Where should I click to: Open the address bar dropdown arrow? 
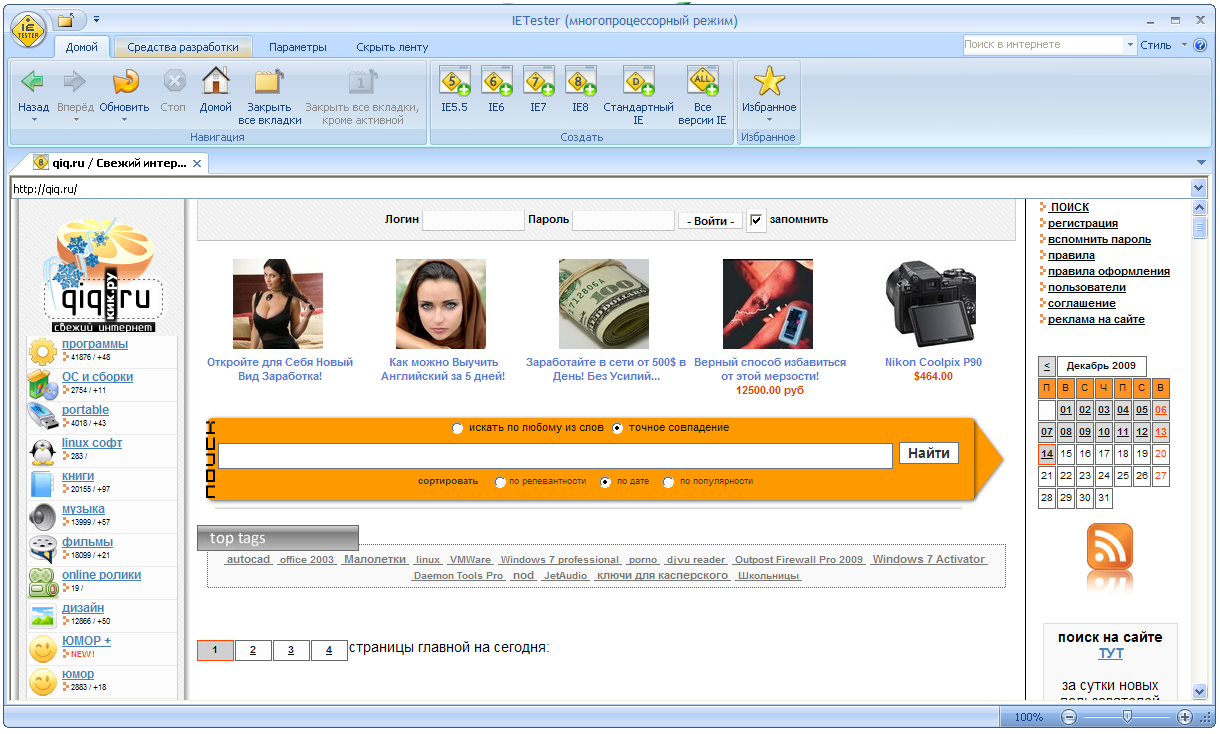coord(1199,188)
